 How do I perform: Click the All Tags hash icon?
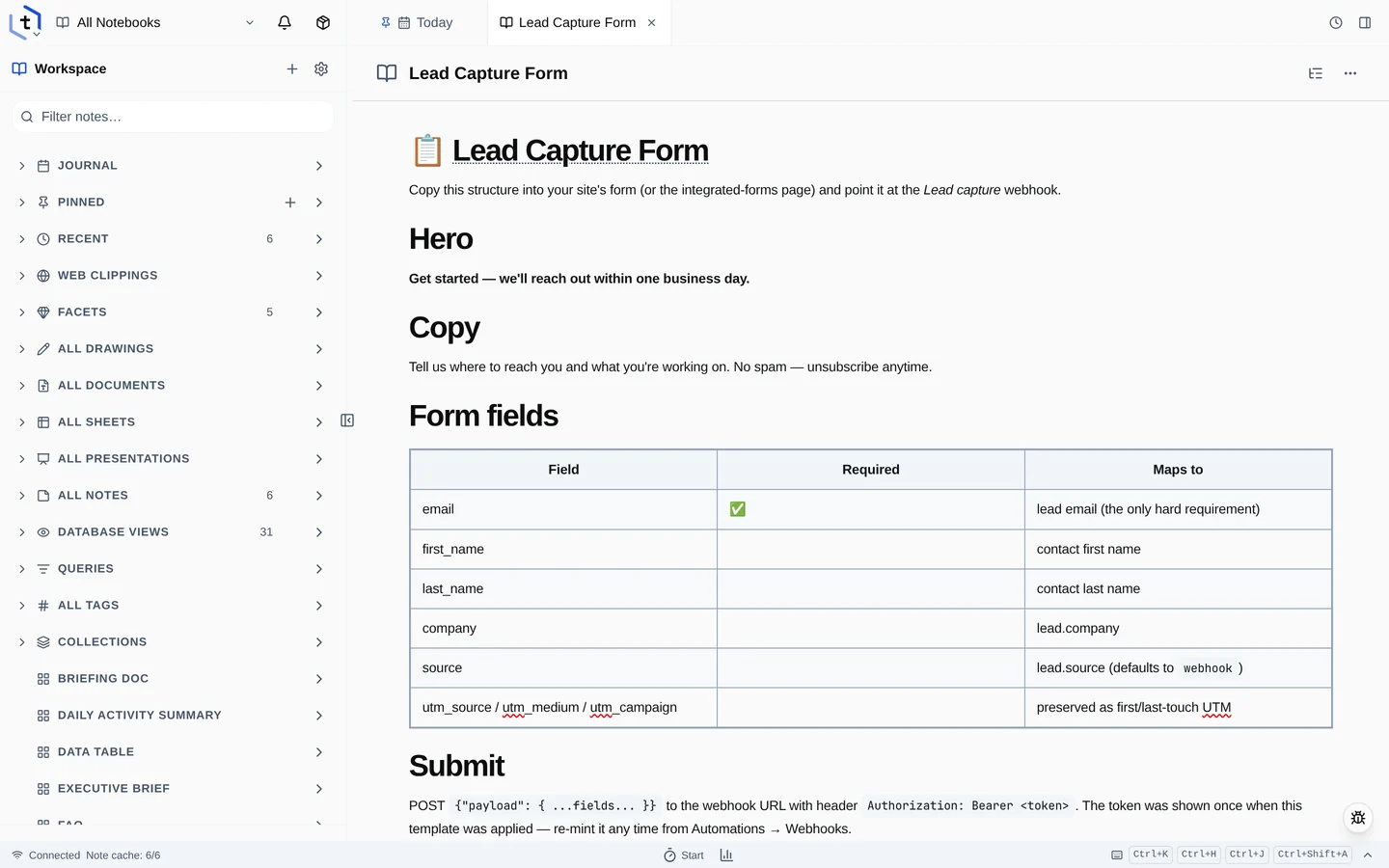click(x=43, y=606)
